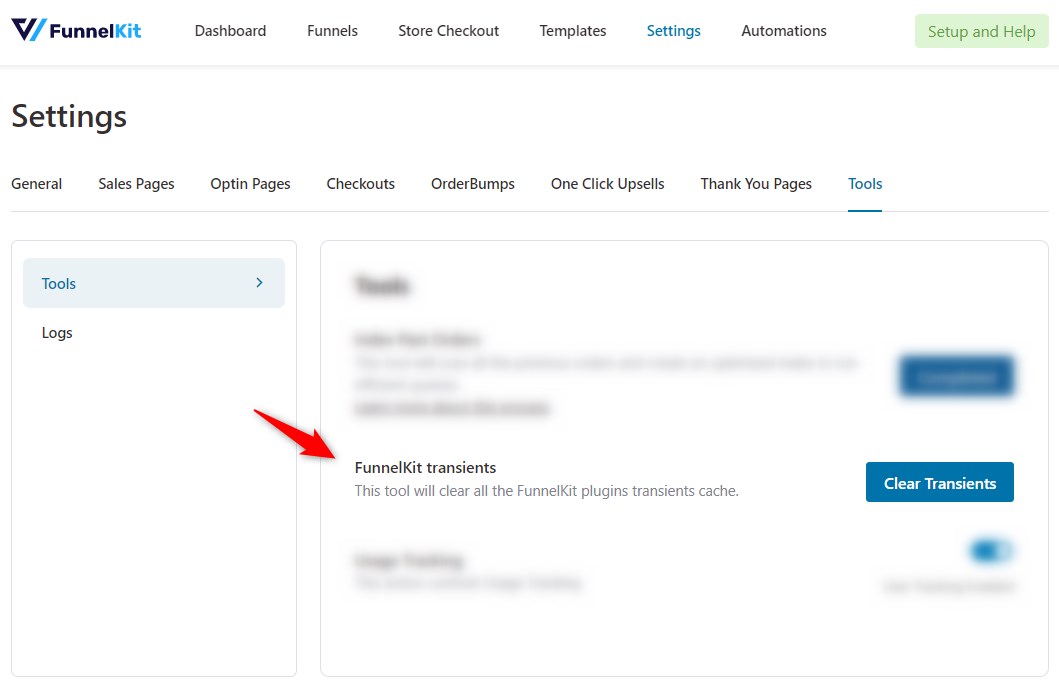This screenshot has height=686, width=1059.
Task: Open the Thank You Pages tab
Action: click(x=755, y=184)
